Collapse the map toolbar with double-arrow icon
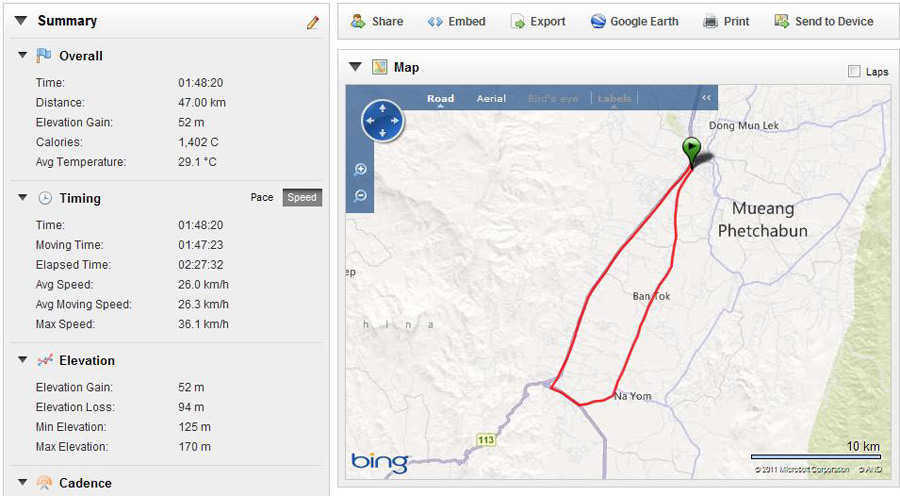 [x=707, y=98]
